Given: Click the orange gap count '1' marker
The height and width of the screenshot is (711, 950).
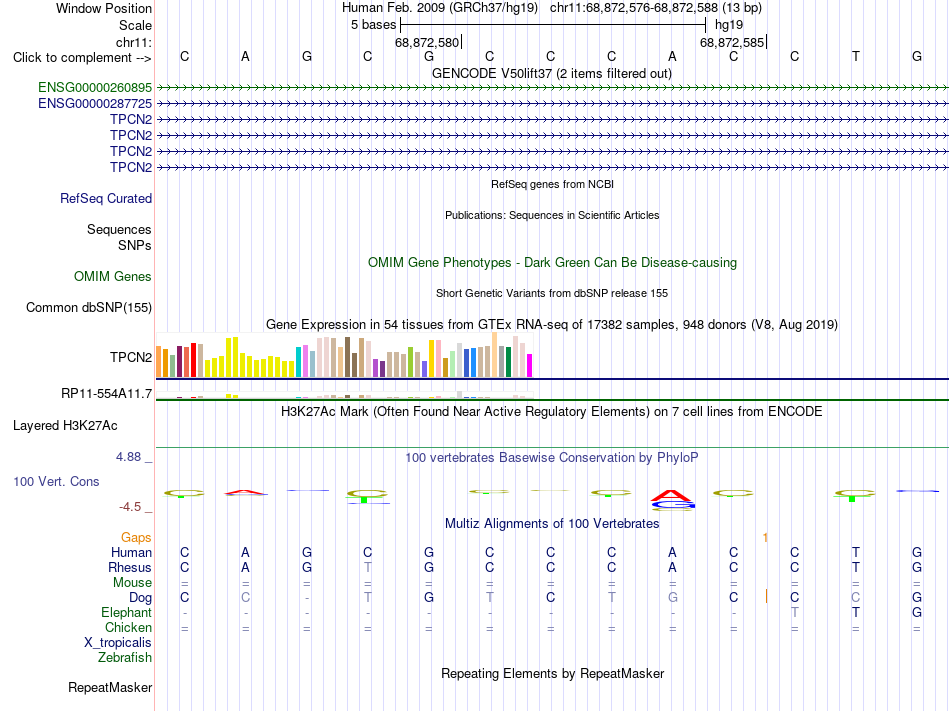Looking at the screenshot, I should coord(765,537).
